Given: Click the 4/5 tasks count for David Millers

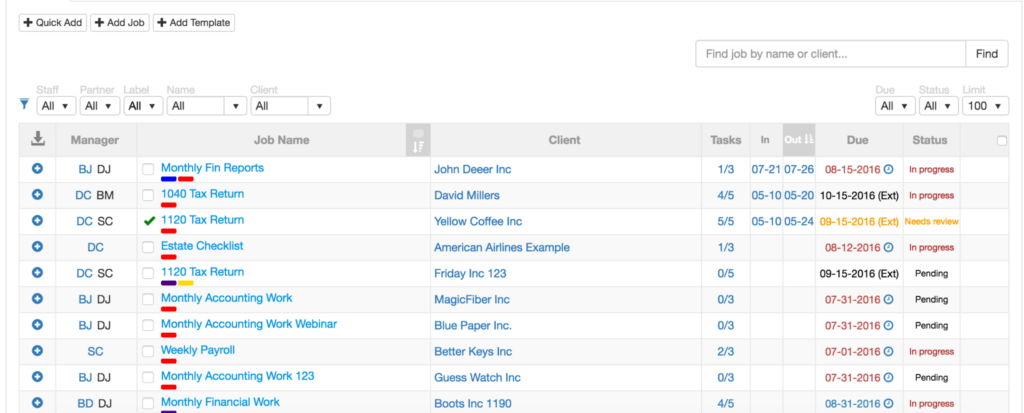Looking at the screenshot, I should tap(726, 195).
